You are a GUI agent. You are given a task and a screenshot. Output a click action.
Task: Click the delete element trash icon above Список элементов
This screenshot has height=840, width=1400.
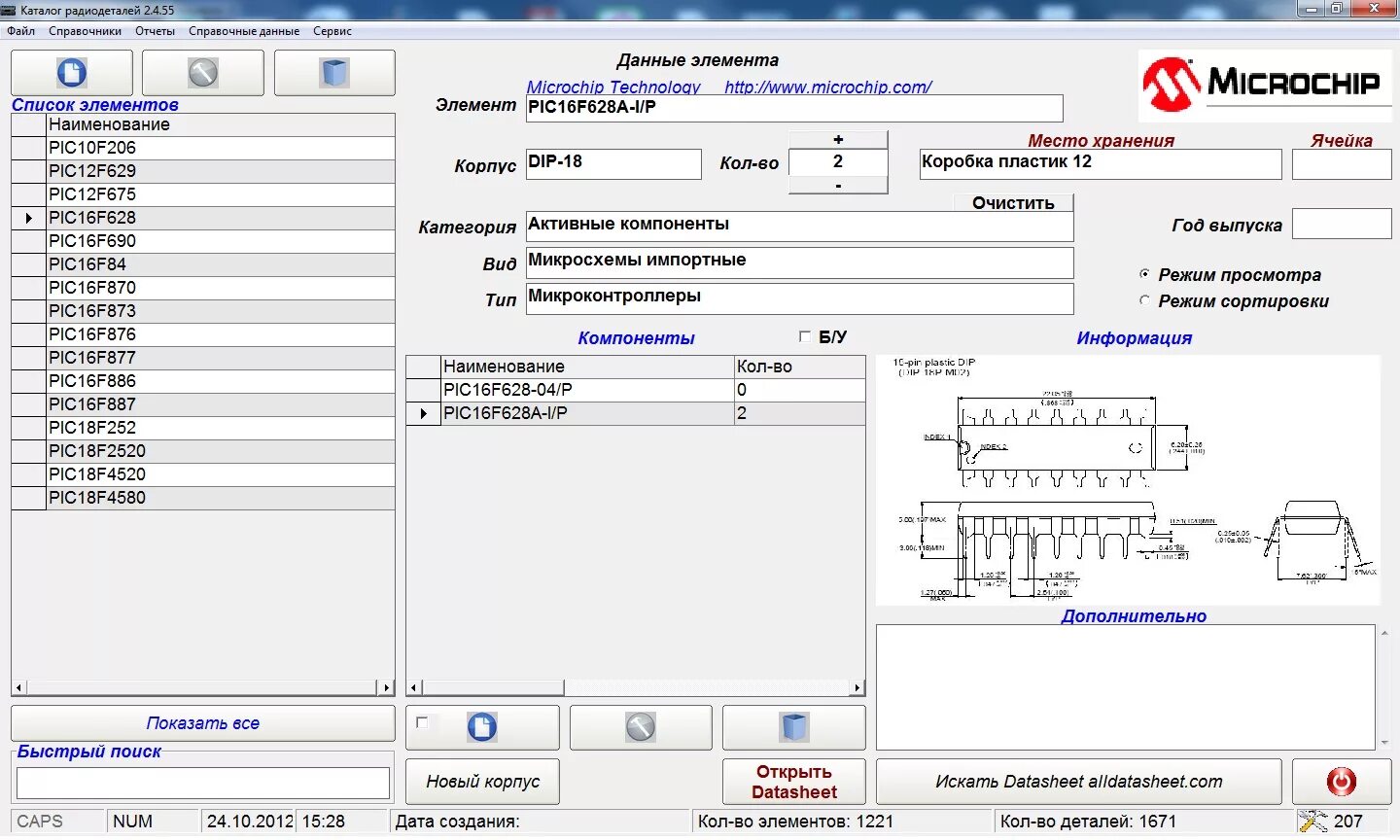[x=335, y=73]
